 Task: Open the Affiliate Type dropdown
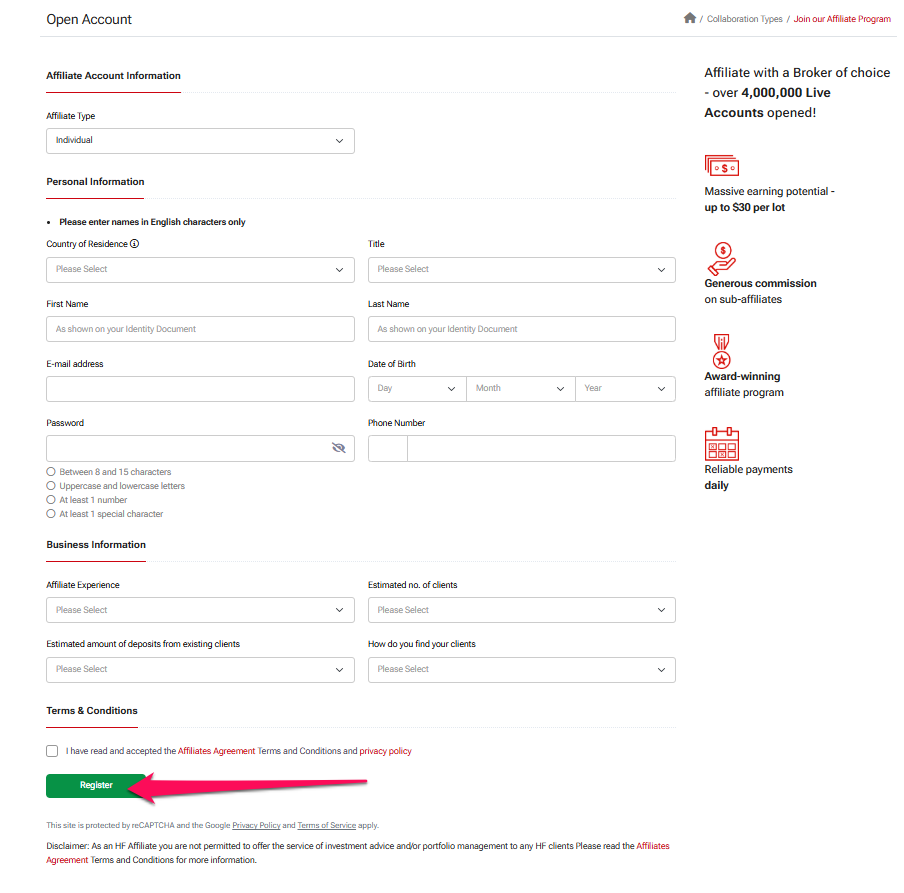(200, 141)
